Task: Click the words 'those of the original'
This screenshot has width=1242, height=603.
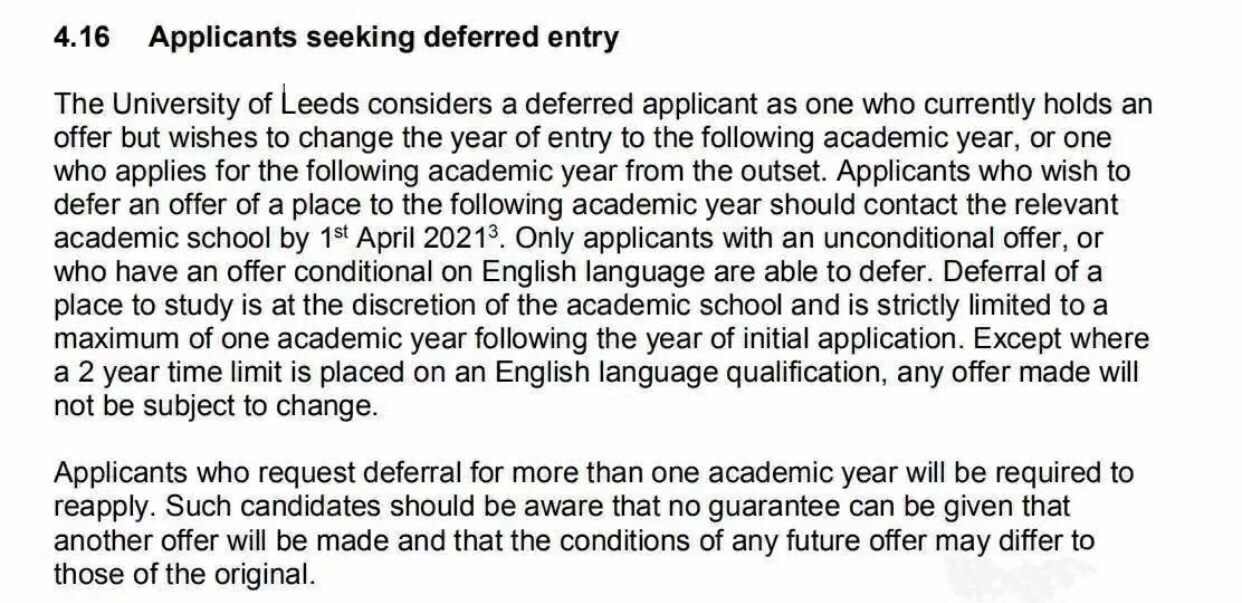Action: pyautogui.click(x=180, y=575)
